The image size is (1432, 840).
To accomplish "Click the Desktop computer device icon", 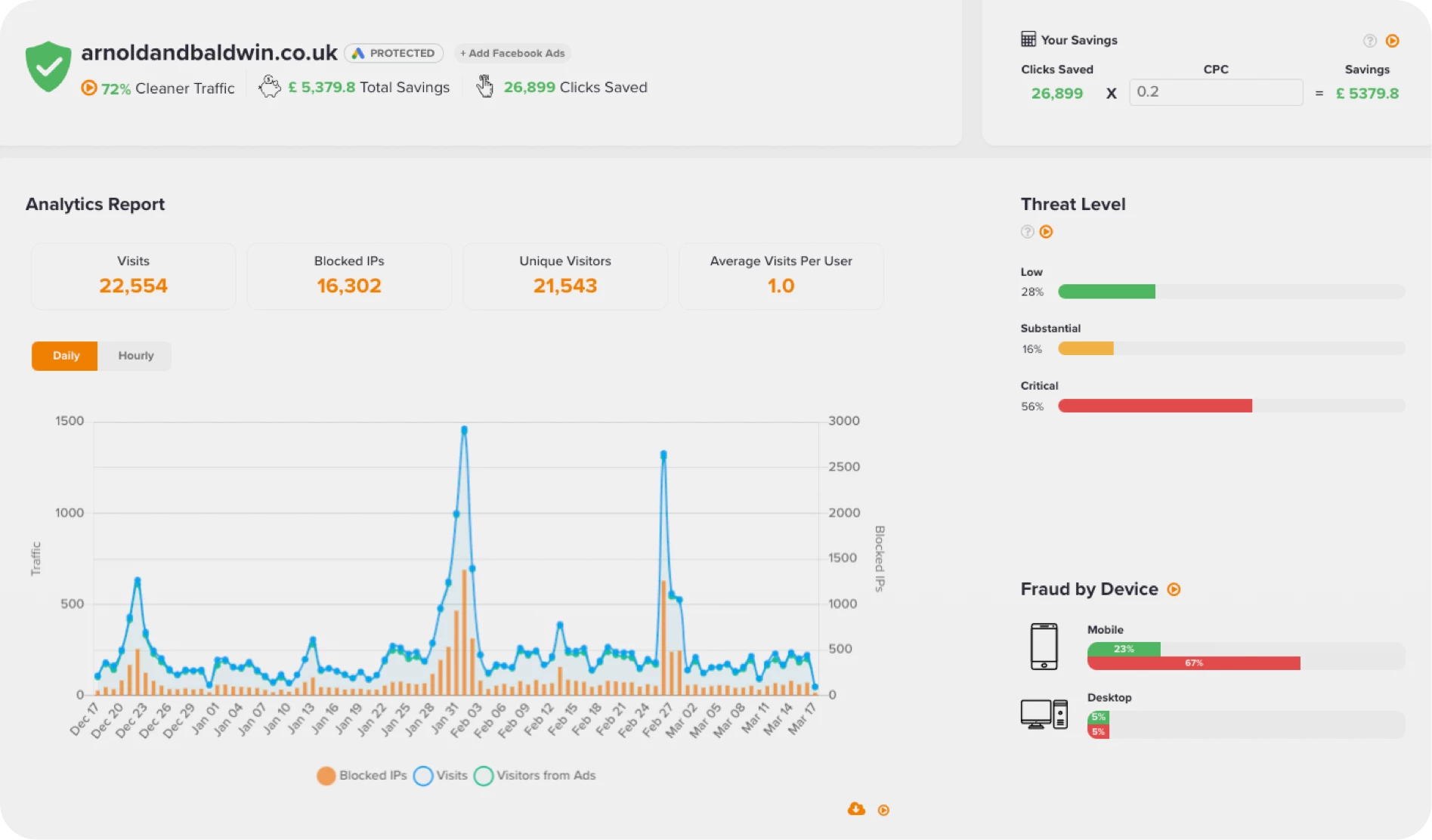I will pos(1044,714).
